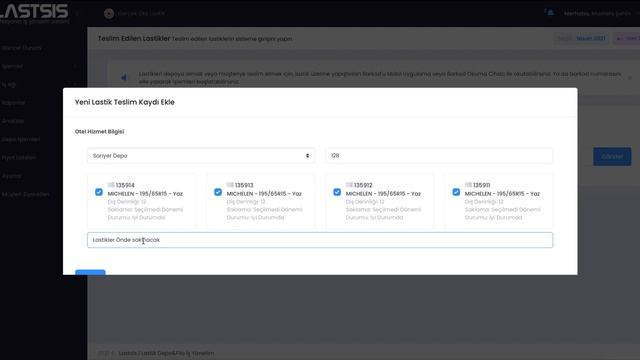The width and height of the screenshot is (640, 360).
Task: Click the purple button beside Nisan 2021
Action: [627, 38]
